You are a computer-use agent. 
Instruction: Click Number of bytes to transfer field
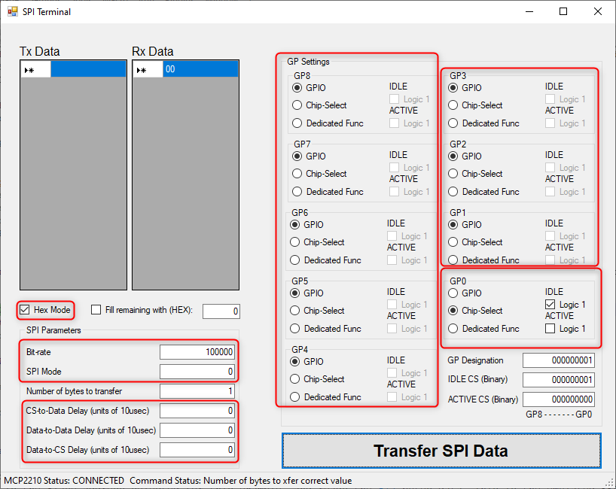pos(197,391)
